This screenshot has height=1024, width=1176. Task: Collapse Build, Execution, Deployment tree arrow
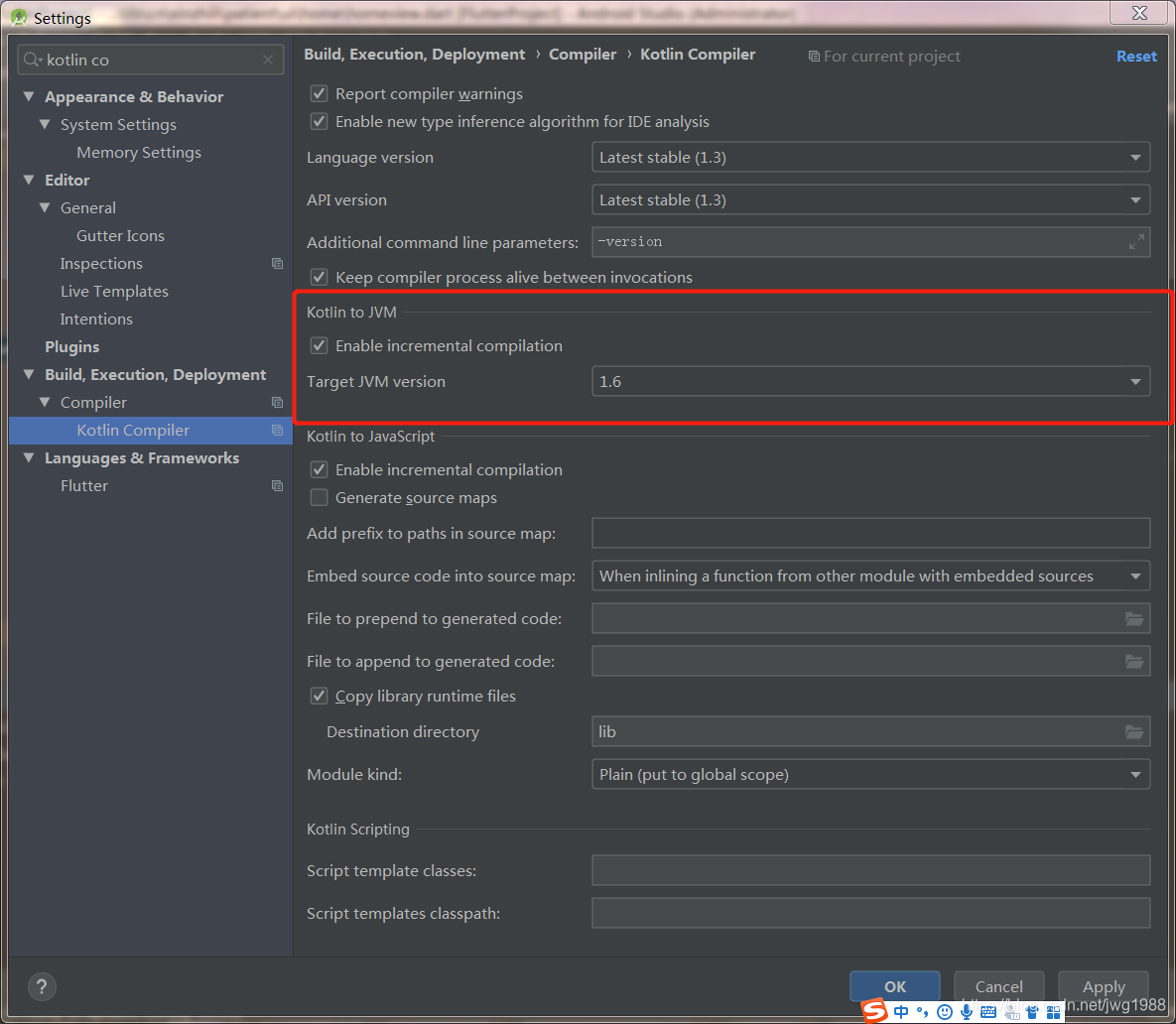pos(29,374)
